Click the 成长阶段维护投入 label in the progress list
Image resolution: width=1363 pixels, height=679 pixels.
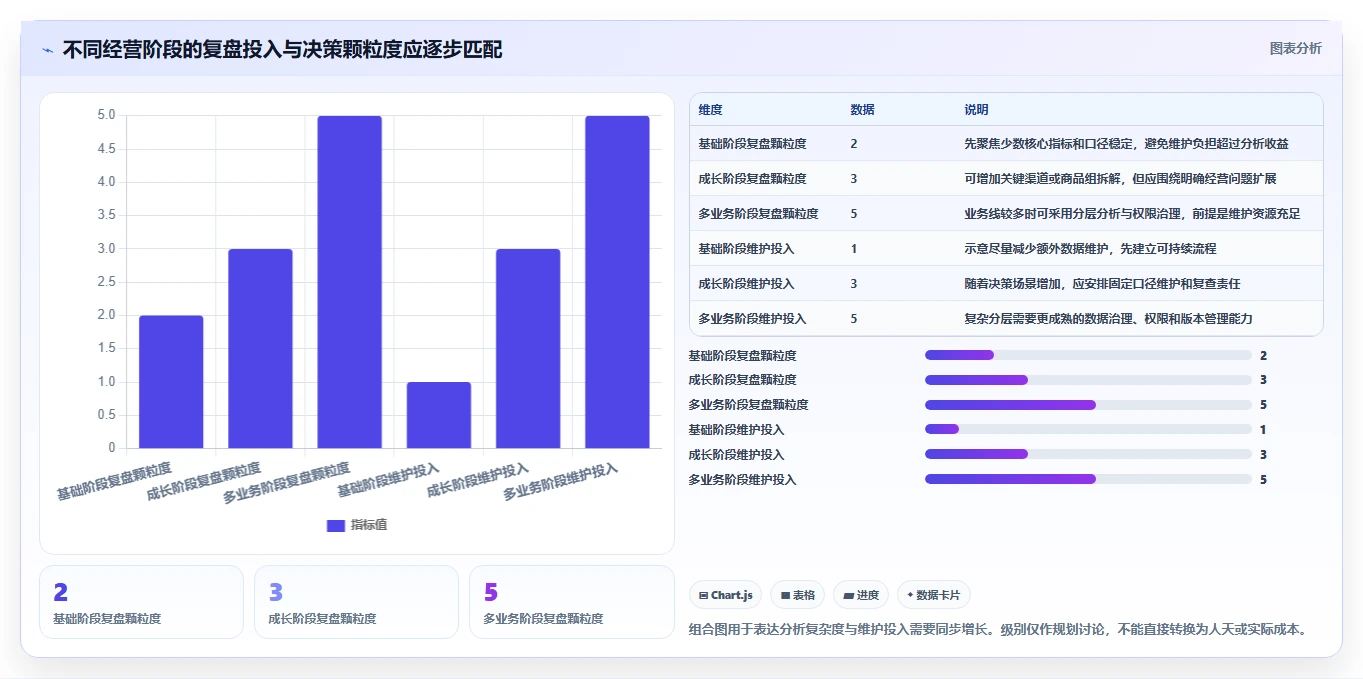pos(736,455)
